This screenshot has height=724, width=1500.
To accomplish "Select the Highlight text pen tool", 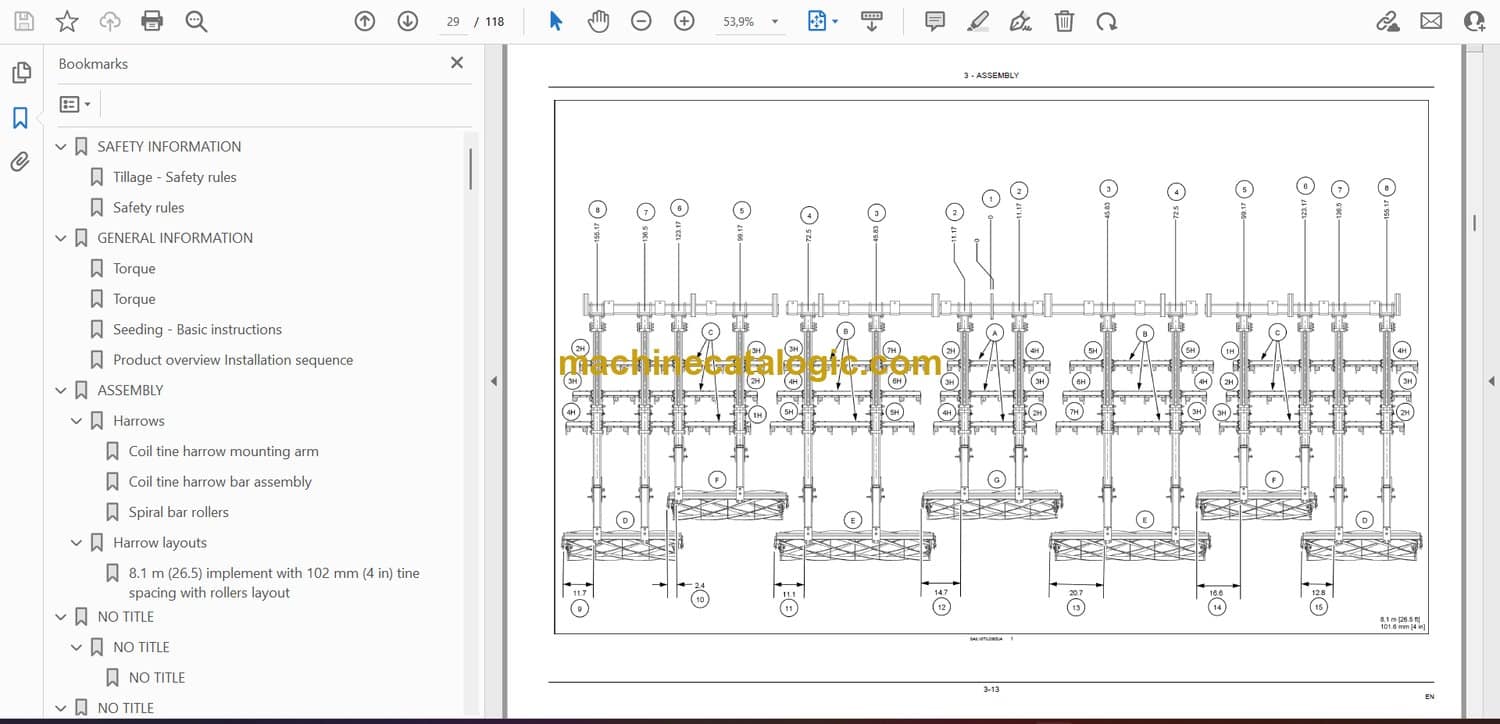I will [x=978, y=21].
